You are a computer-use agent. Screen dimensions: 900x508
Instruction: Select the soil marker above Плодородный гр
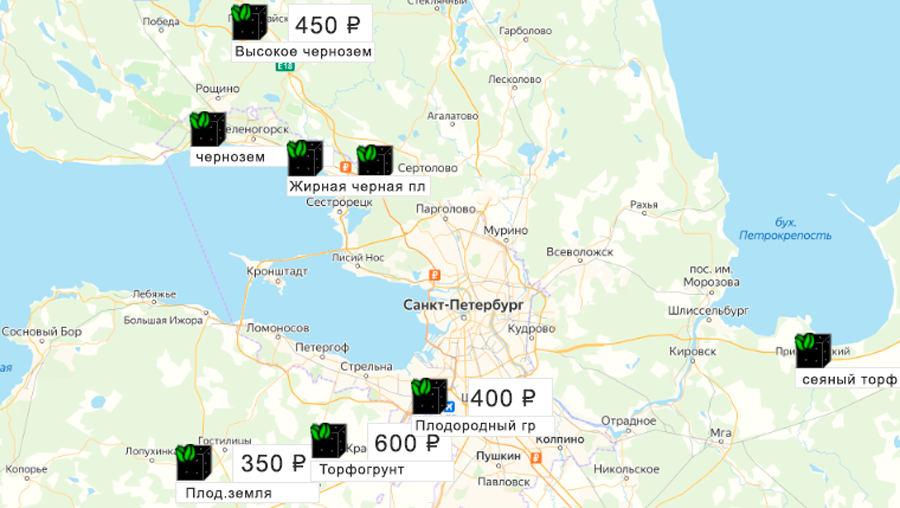[x=429, y=396]
